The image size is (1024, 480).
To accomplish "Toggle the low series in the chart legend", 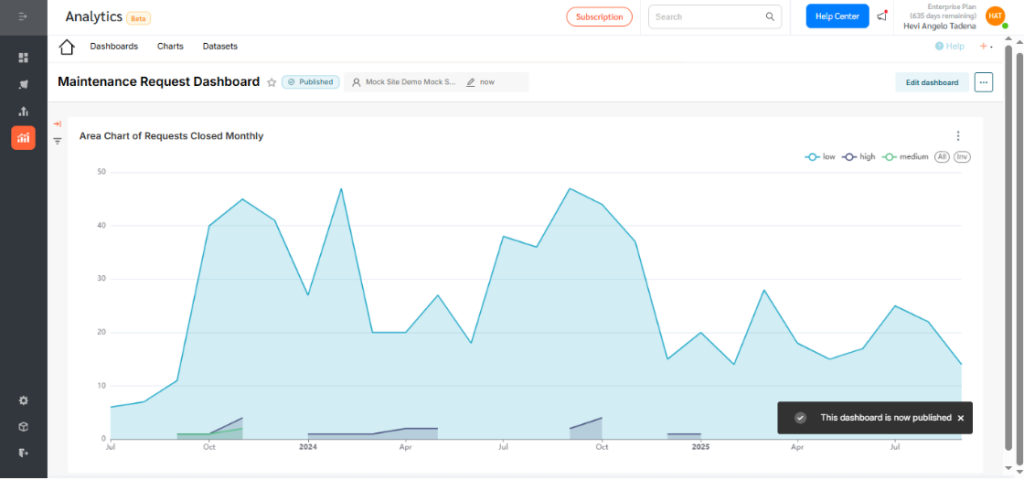I will [821, 157].
